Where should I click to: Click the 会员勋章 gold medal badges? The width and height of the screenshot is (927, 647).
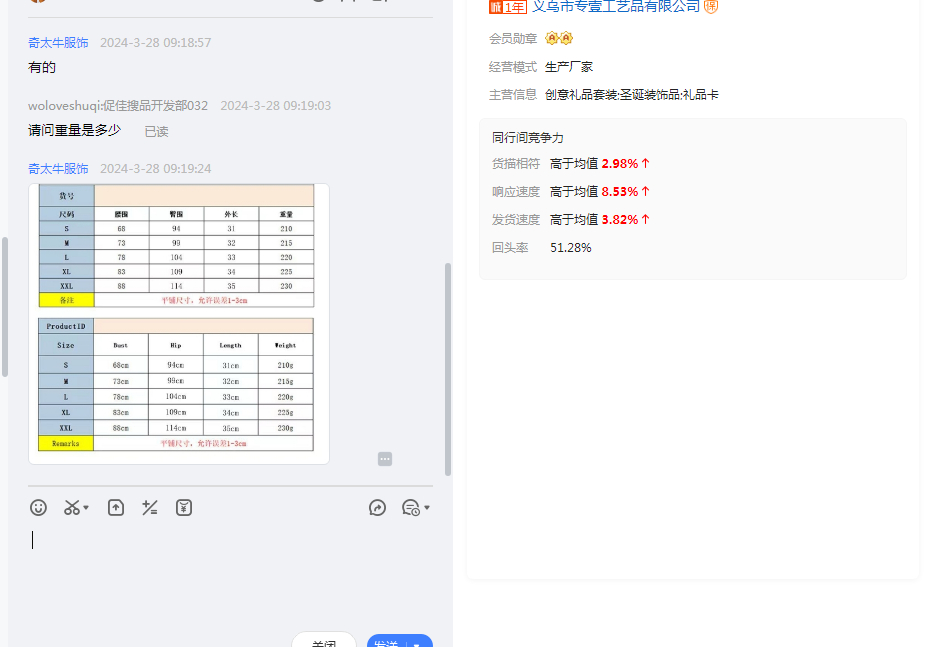[x=559, y=39]
